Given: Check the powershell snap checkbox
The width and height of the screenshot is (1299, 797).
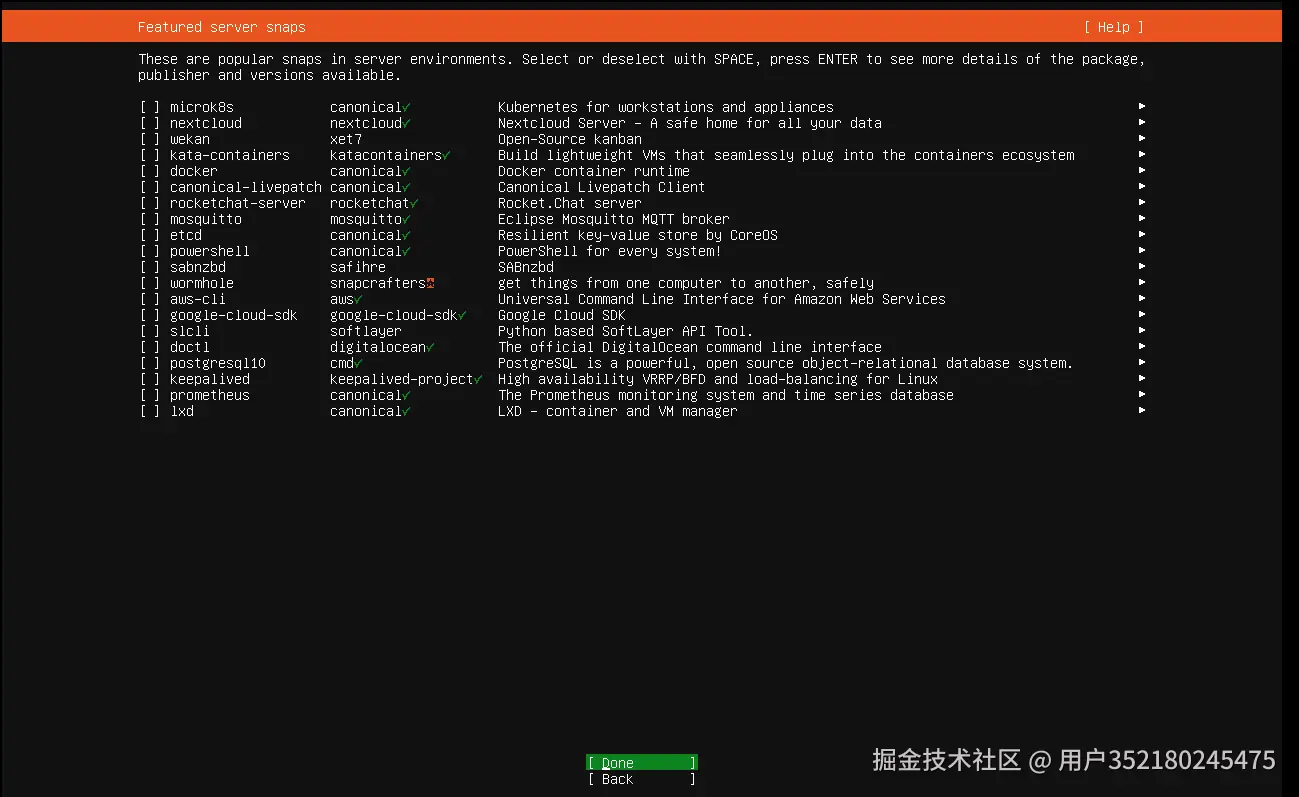Looking at the screenshot, I should coord(150,251).
